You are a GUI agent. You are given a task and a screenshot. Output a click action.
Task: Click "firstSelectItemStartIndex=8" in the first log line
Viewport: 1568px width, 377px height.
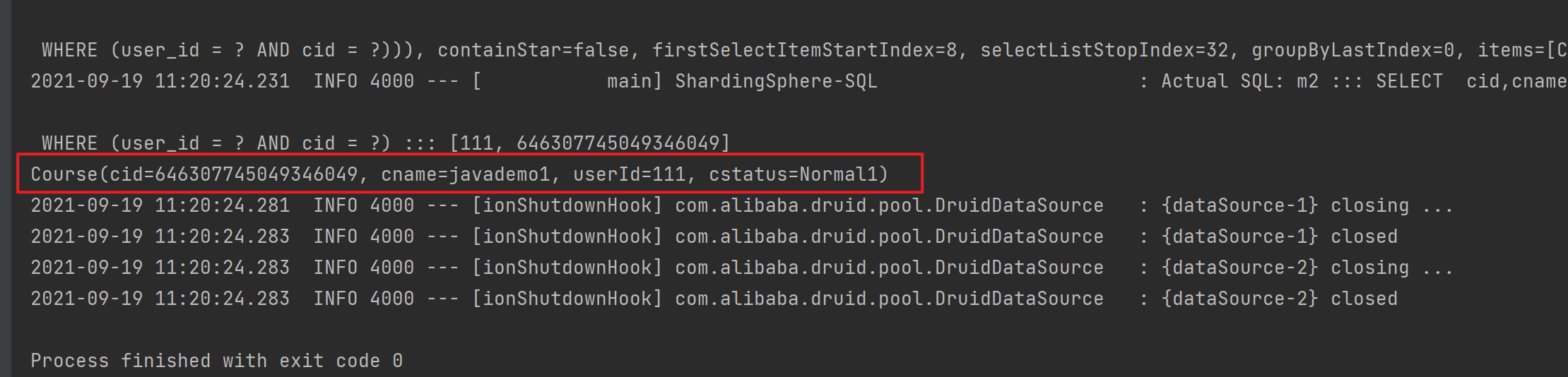coord(804,50)
